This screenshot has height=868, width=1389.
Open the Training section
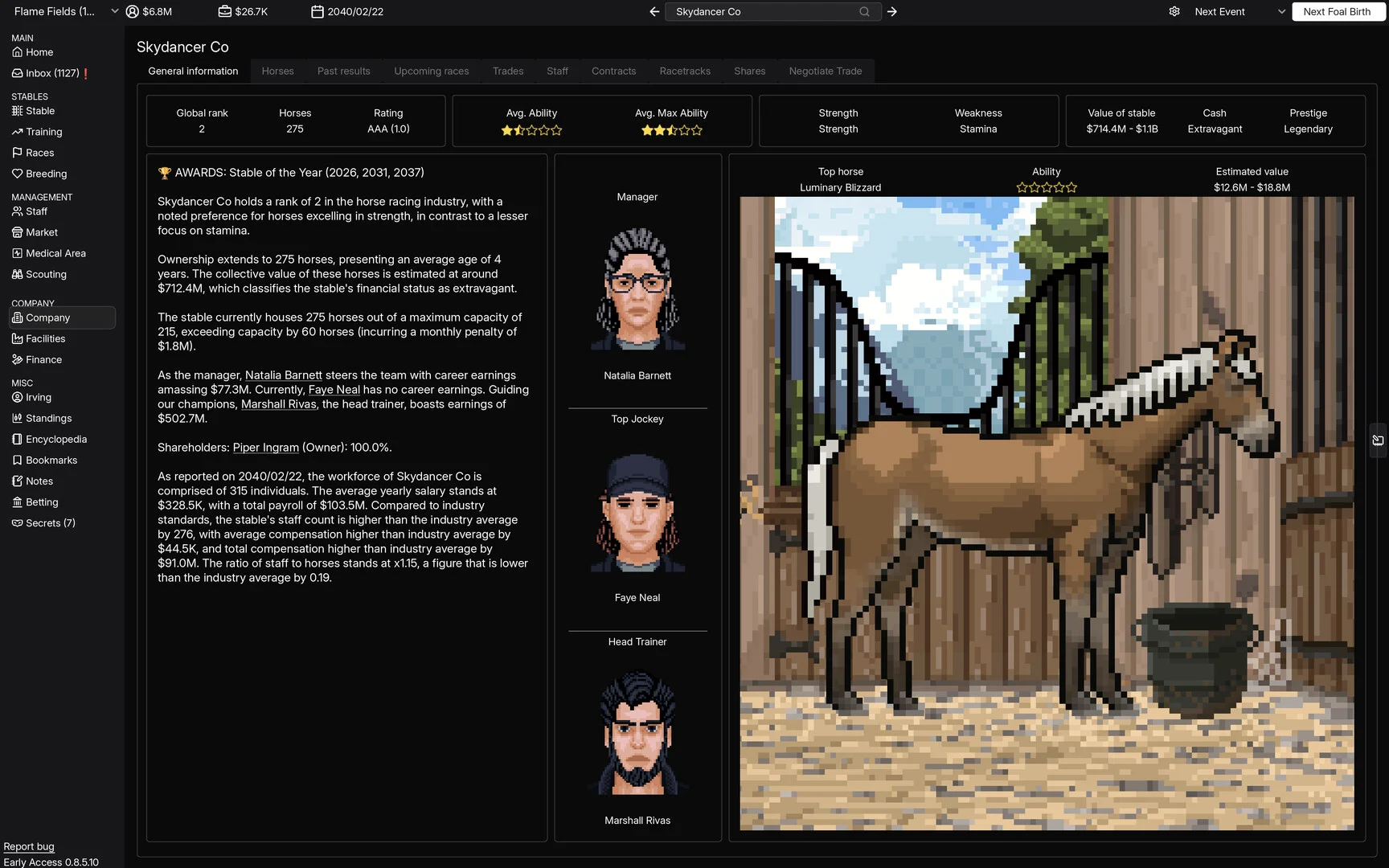pos(42,131)
